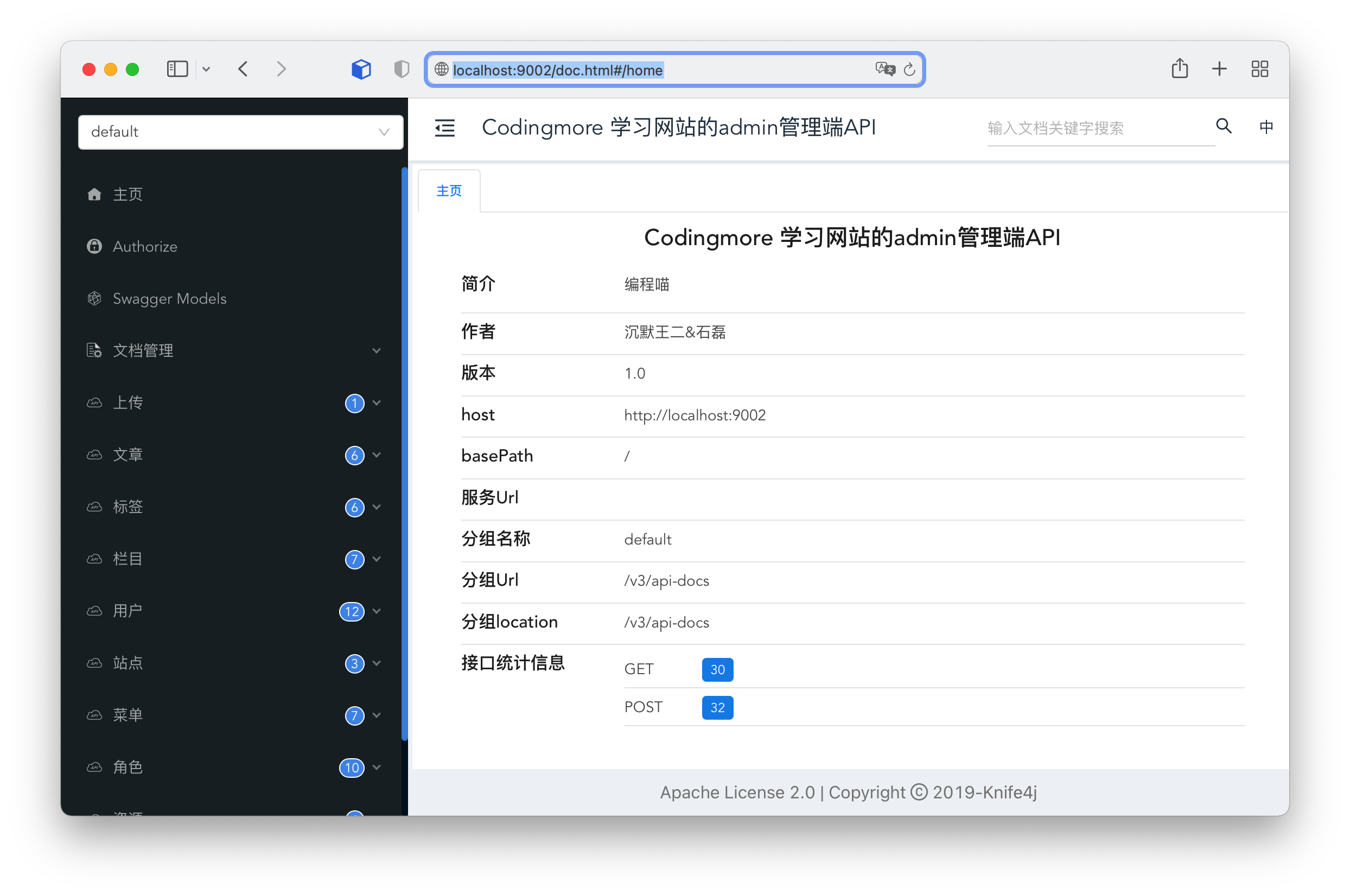Reload the page with the refresh icon
This screenshot has height=896, width=1350.
(909, 70)
